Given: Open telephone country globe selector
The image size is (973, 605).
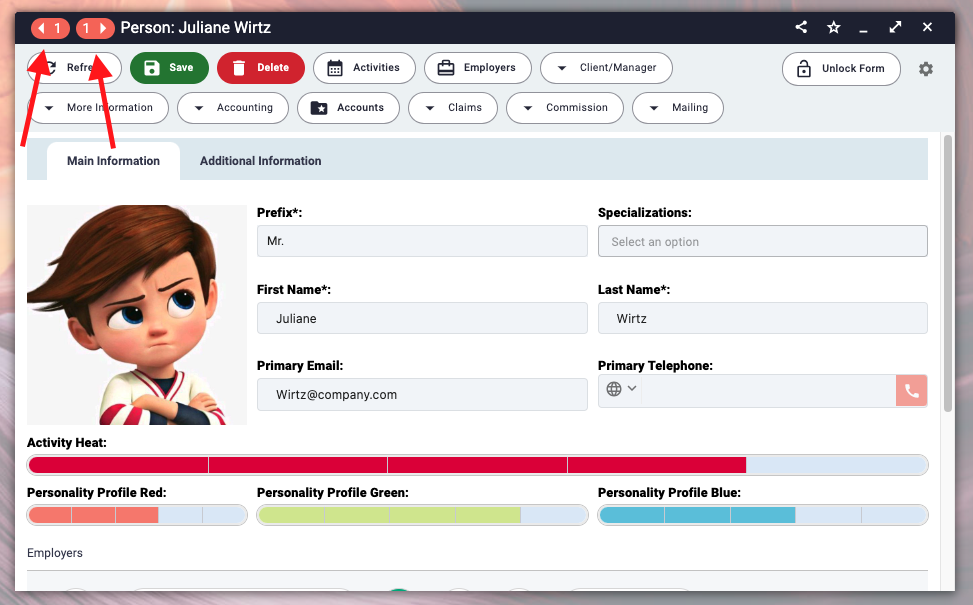Looking at the screenshot, I should (621, 389).
